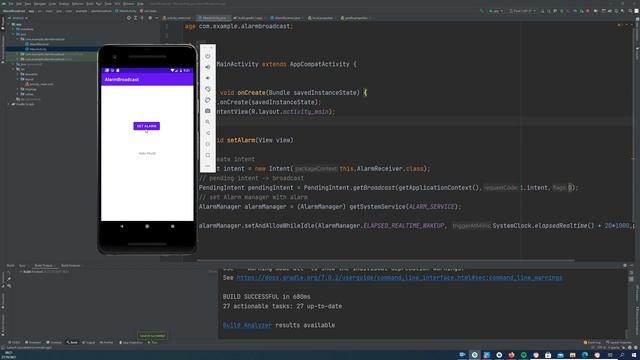Click the Spotify icon in Windows taskbar
This screenshot has width=640, height=360.
(523, 355)
